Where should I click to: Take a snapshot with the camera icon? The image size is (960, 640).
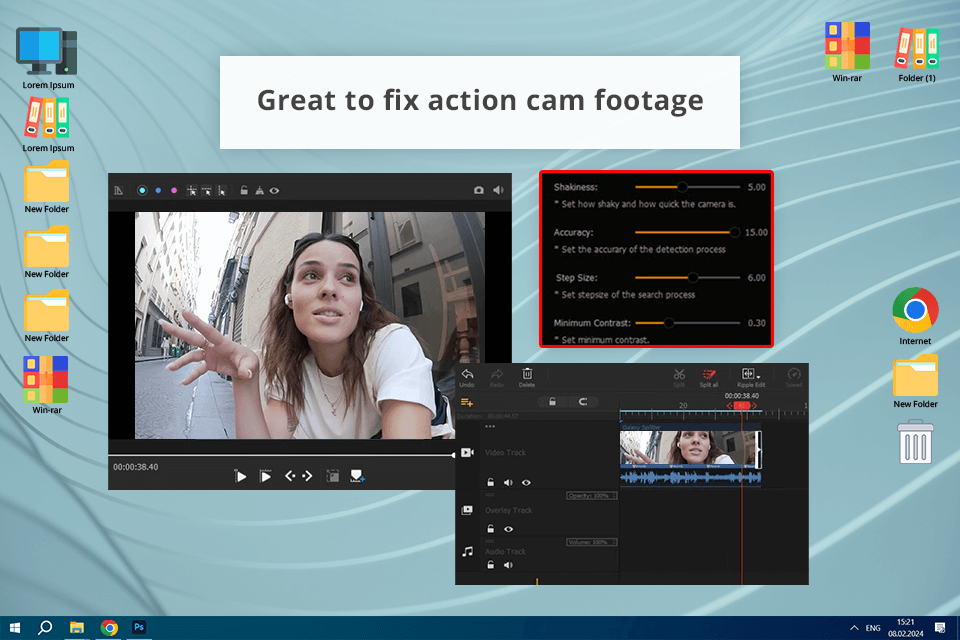[479, 190]
